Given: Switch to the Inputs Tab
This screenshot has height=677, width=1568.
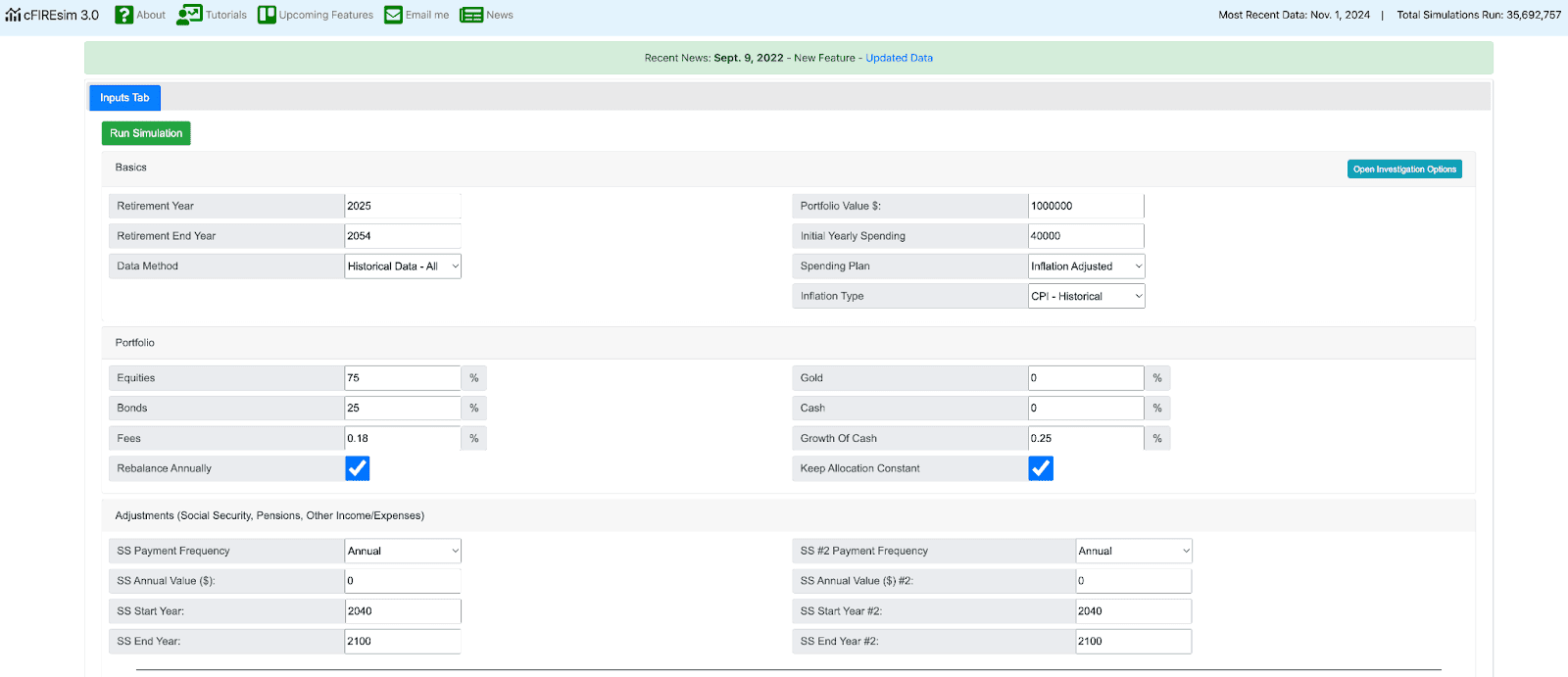Looking at the screenshot, I should [124, 98].
